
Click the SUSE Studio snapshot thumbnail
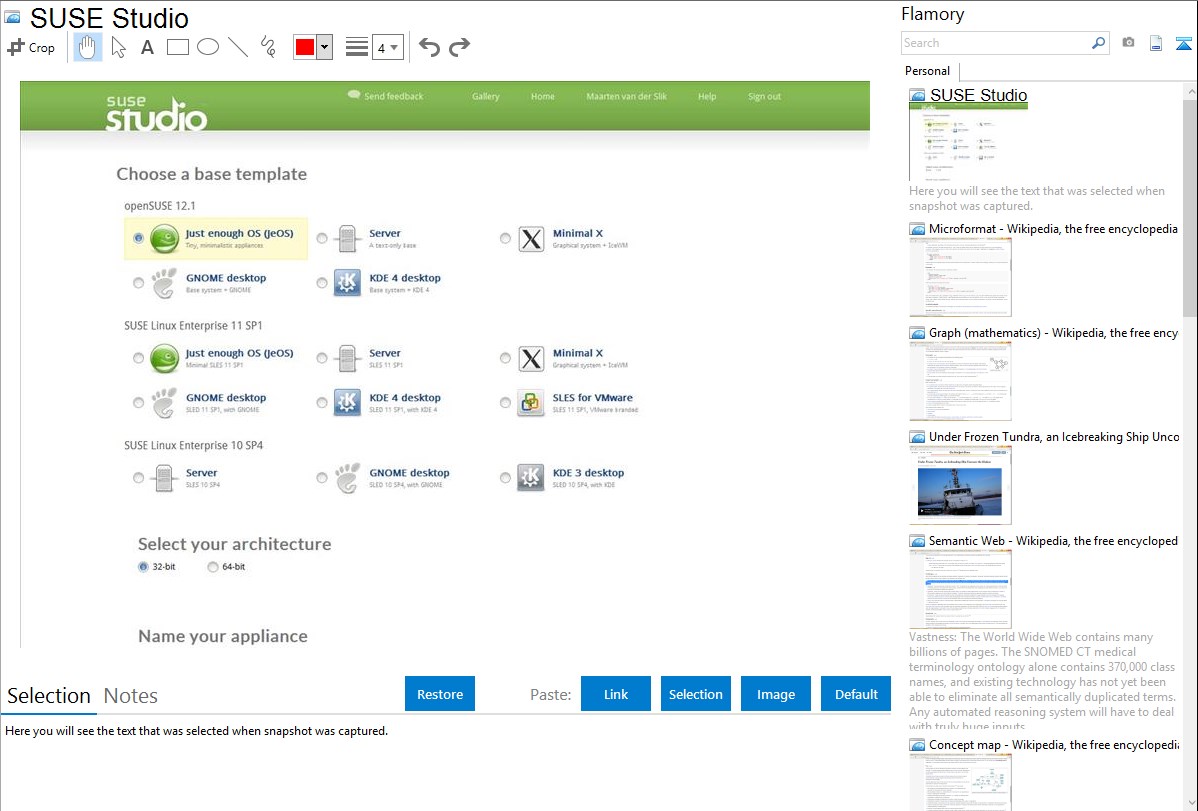tap(968, 143)
